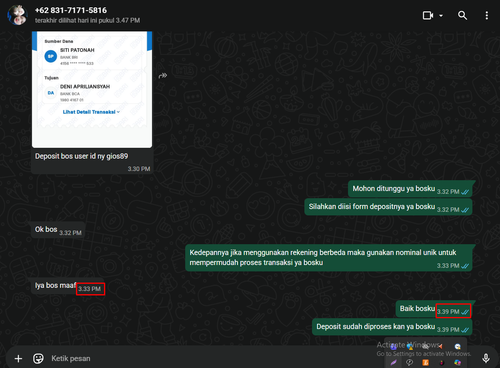Click the multicolor circle icon in the tray

pyautogui.click(x=457, y=363)
